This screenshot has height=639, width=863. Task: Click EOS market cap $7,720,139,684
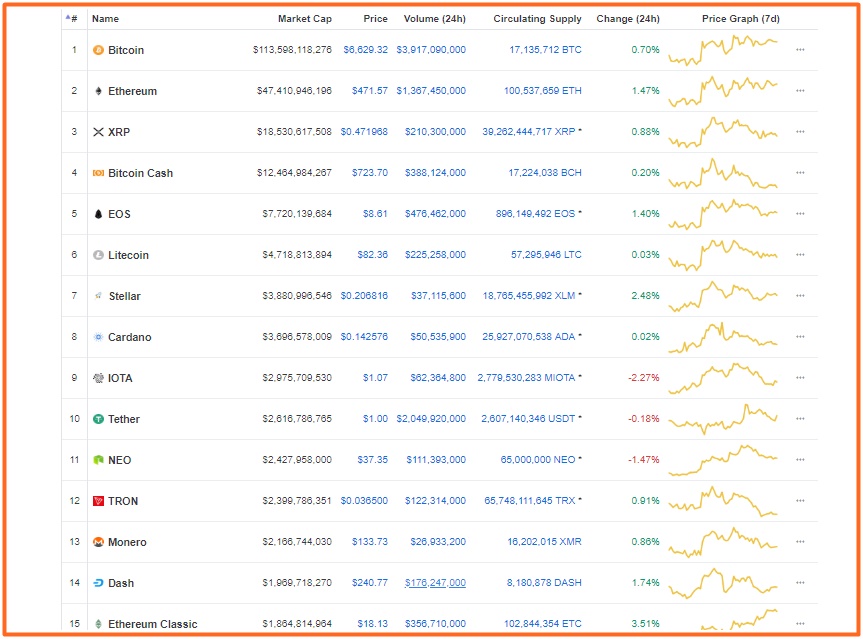297,214
